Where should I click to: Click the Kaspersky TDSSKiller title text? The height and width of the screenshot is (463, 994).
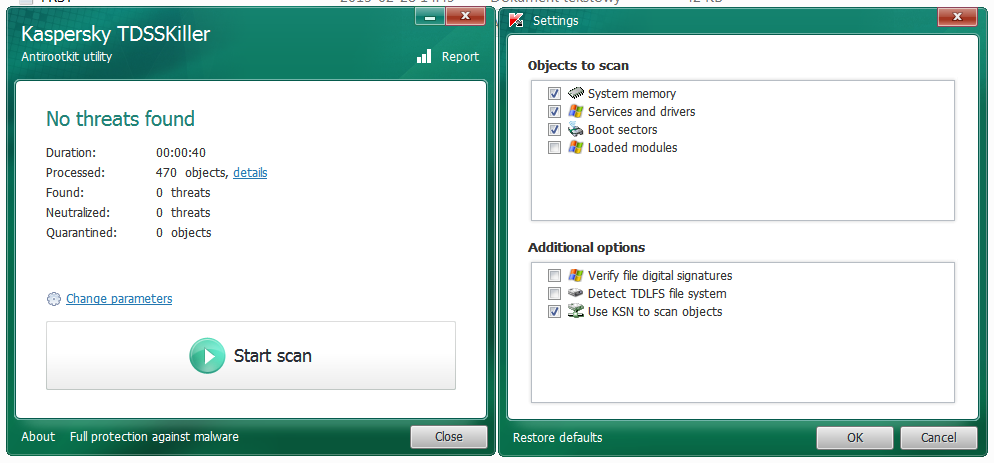(x=115, y=34)
